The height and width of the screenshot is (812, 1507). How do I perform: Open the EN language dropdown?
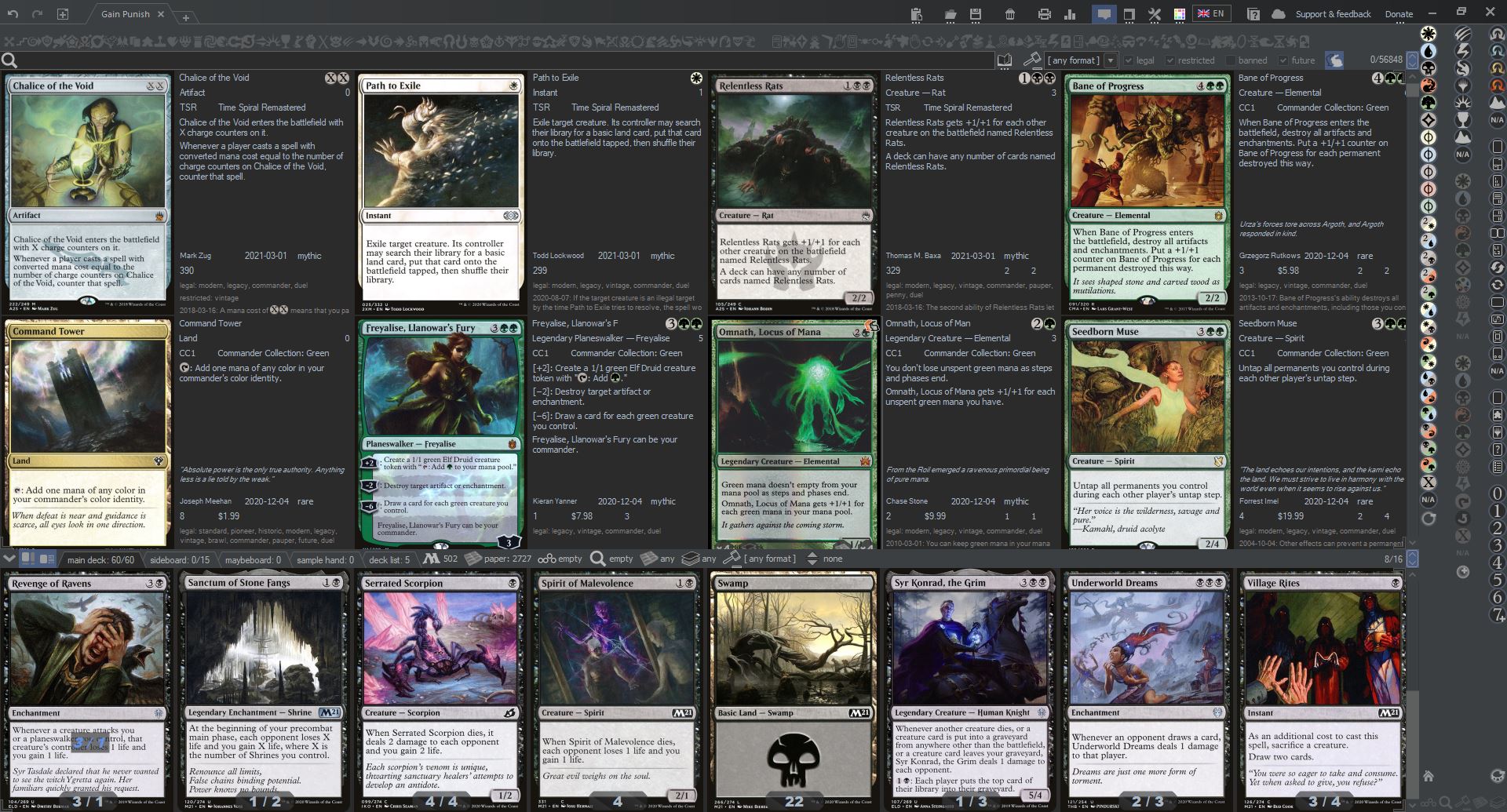click(1211, 13)
